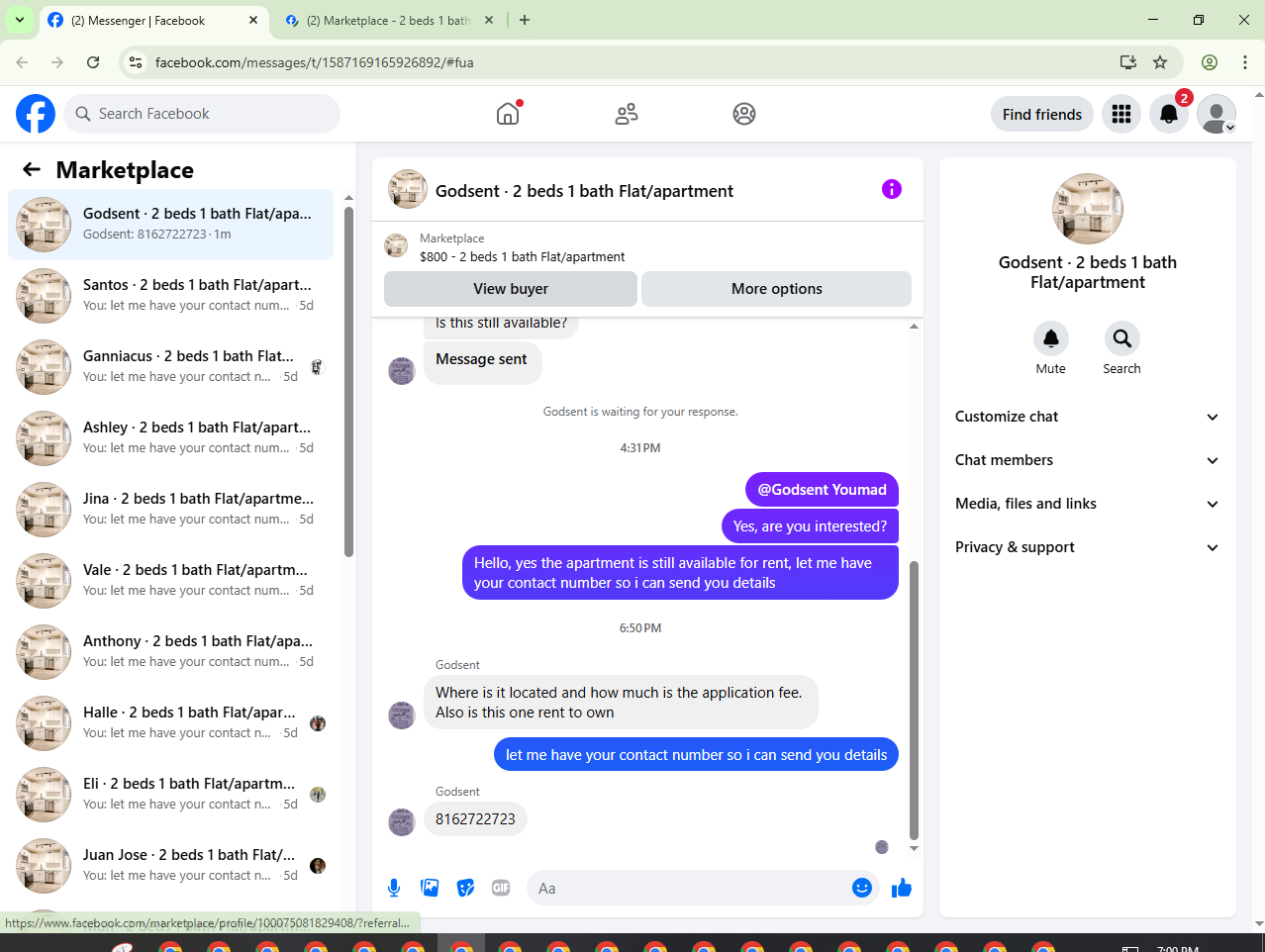The width and height of the screenshot is (1265, 952).
Task: Click the @Godsent Youmad mention
Action: 822,490
